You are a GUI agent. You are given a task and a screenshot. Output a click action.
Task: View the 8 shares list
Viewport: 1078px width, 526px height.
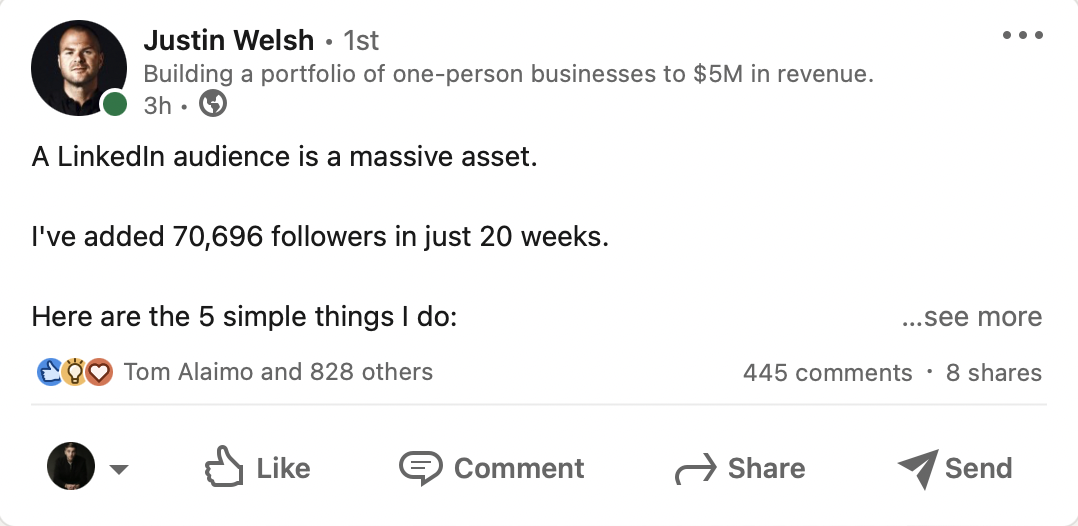[993, 373]
